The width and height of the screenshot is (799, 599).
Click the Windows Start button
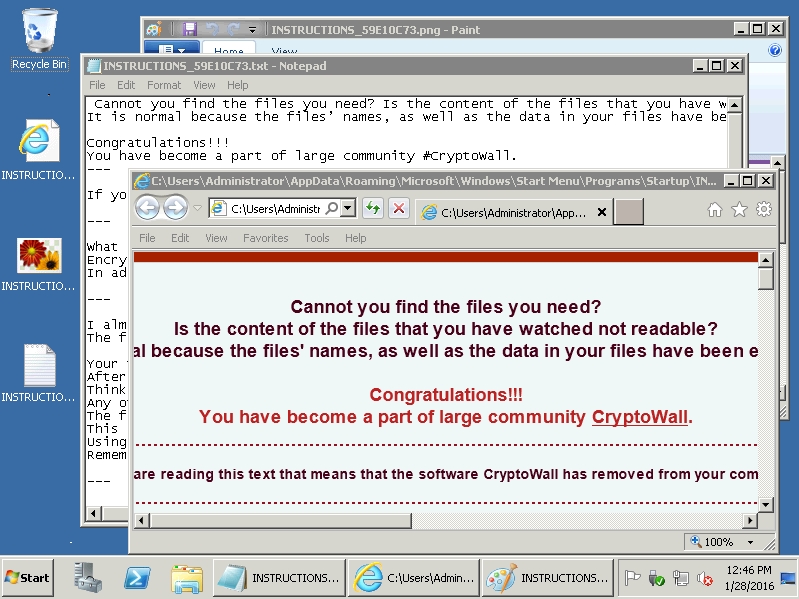pos(28,577)
